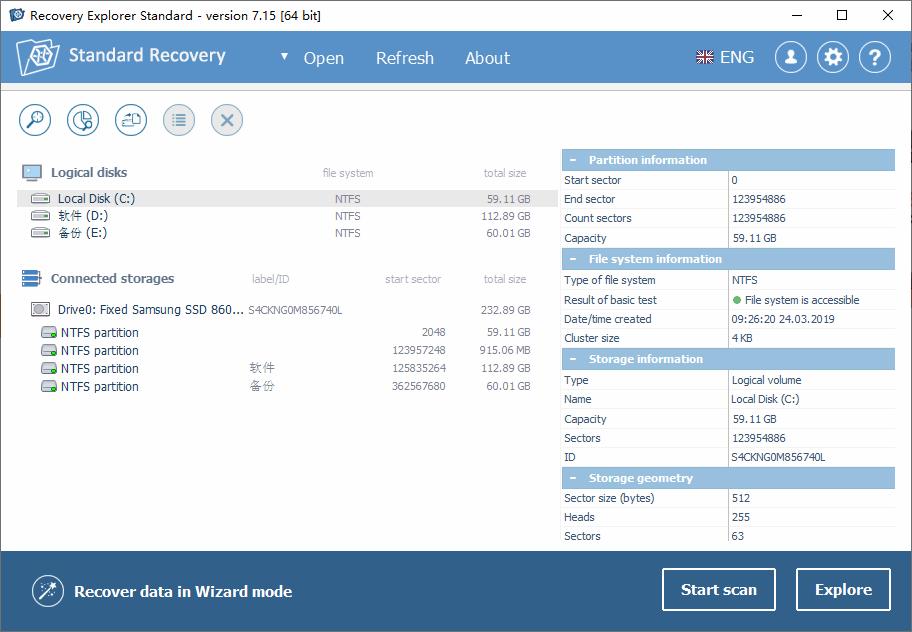
Task: Select Local Disk (C:) in logical disks
Action: (287, 199)
